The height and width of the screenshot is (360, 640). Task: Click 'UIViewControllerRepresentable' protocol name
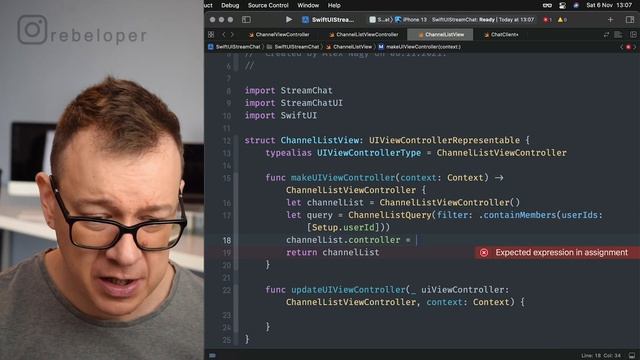(x=444, y=140)
